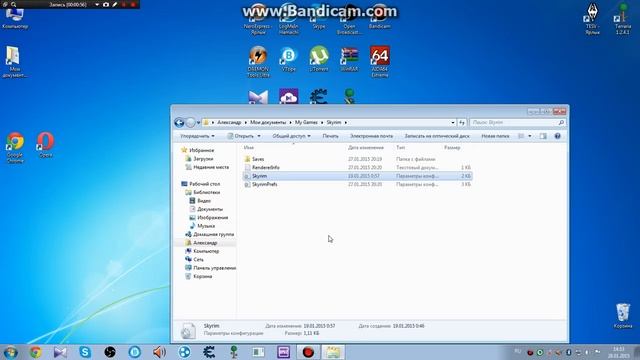Click the search magnifier icon in Explorer
The width and height of the screenshot is (640, 360).
(x=561, y=122)
